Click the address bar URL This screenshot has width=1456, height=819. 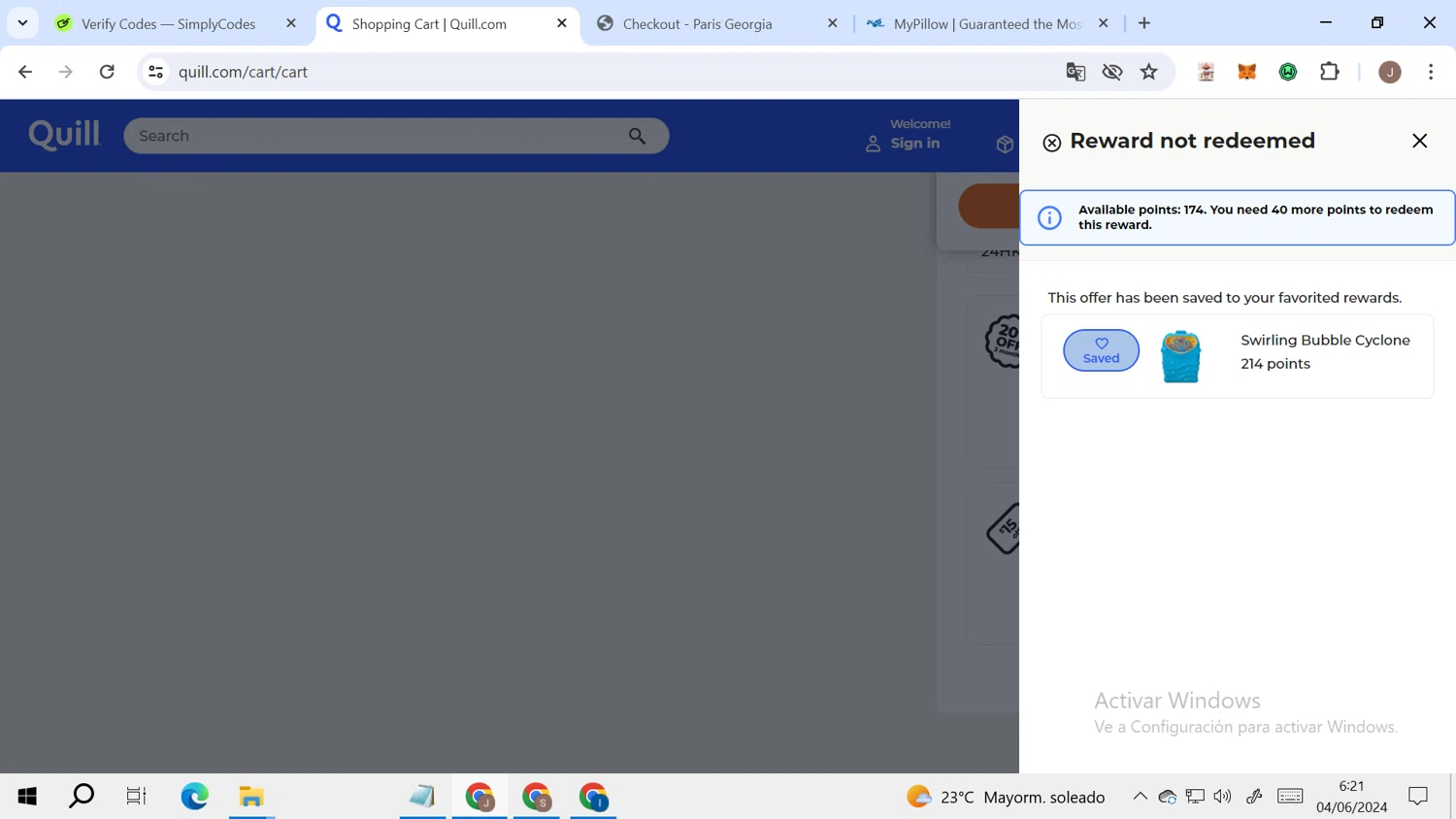pyautogui.click(x=243, y=72)
